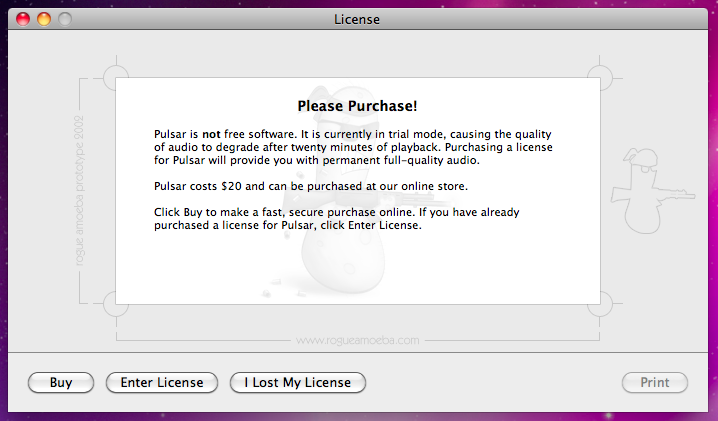Click the bold word "not" in the first paragraph

tap(211, 134)
